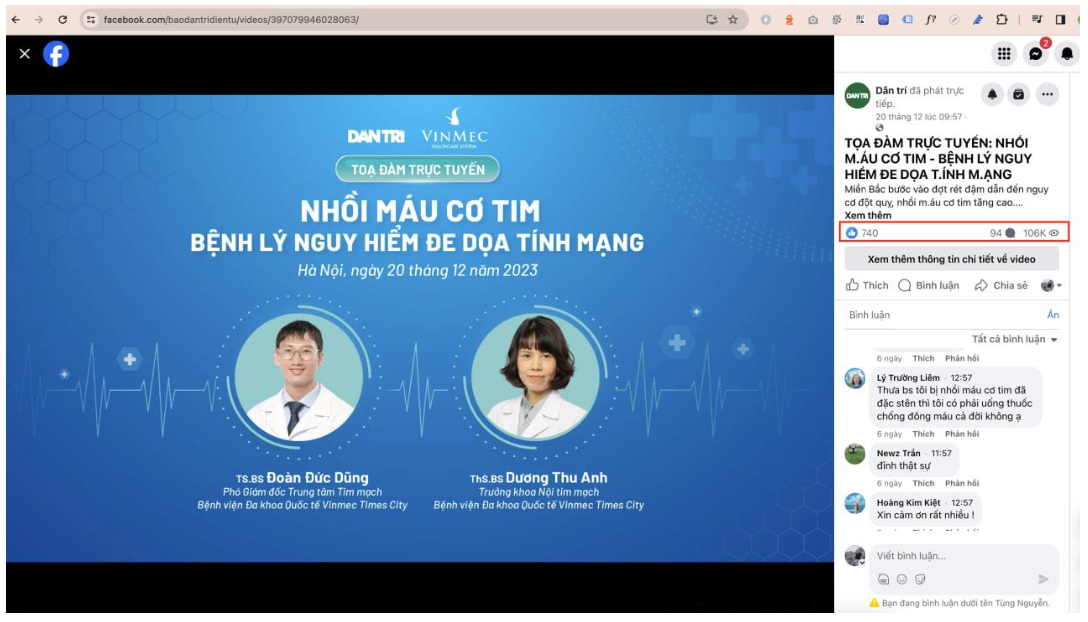
Task: Bookmark this page with the star
Action: pyautogui.click(x=733, y=19)
